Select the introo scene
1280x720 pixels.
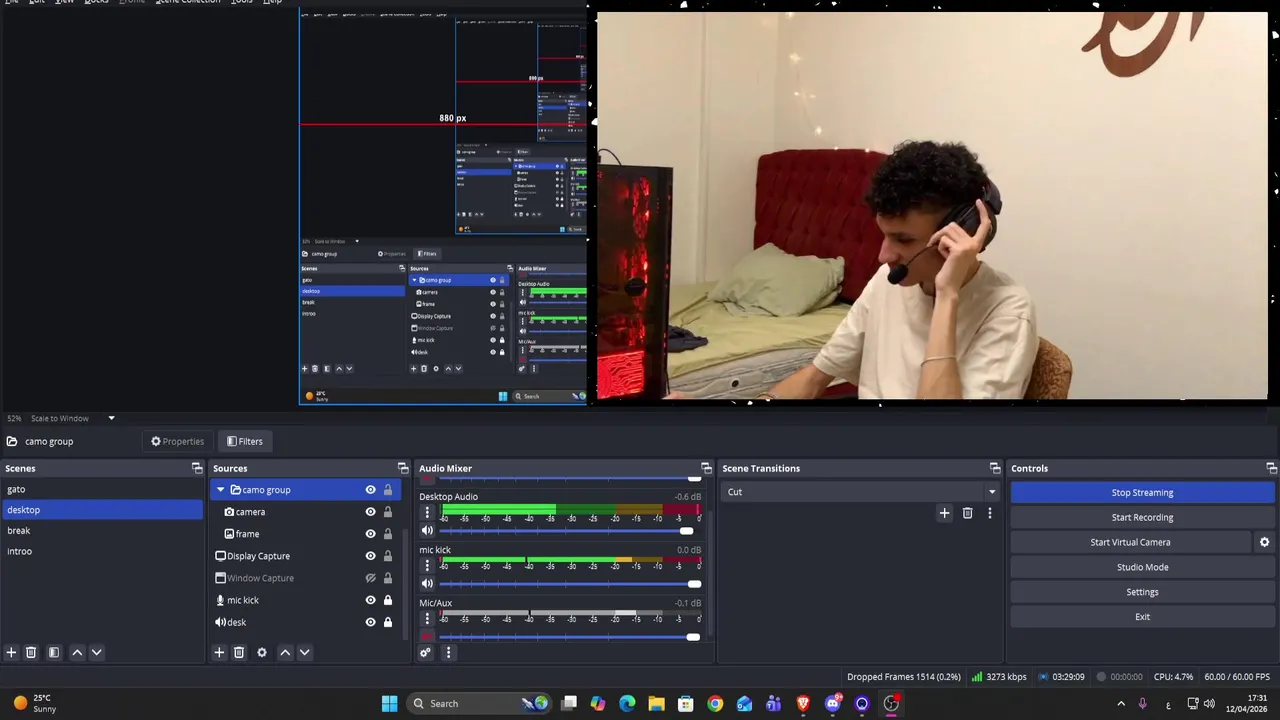coord(102,551)
